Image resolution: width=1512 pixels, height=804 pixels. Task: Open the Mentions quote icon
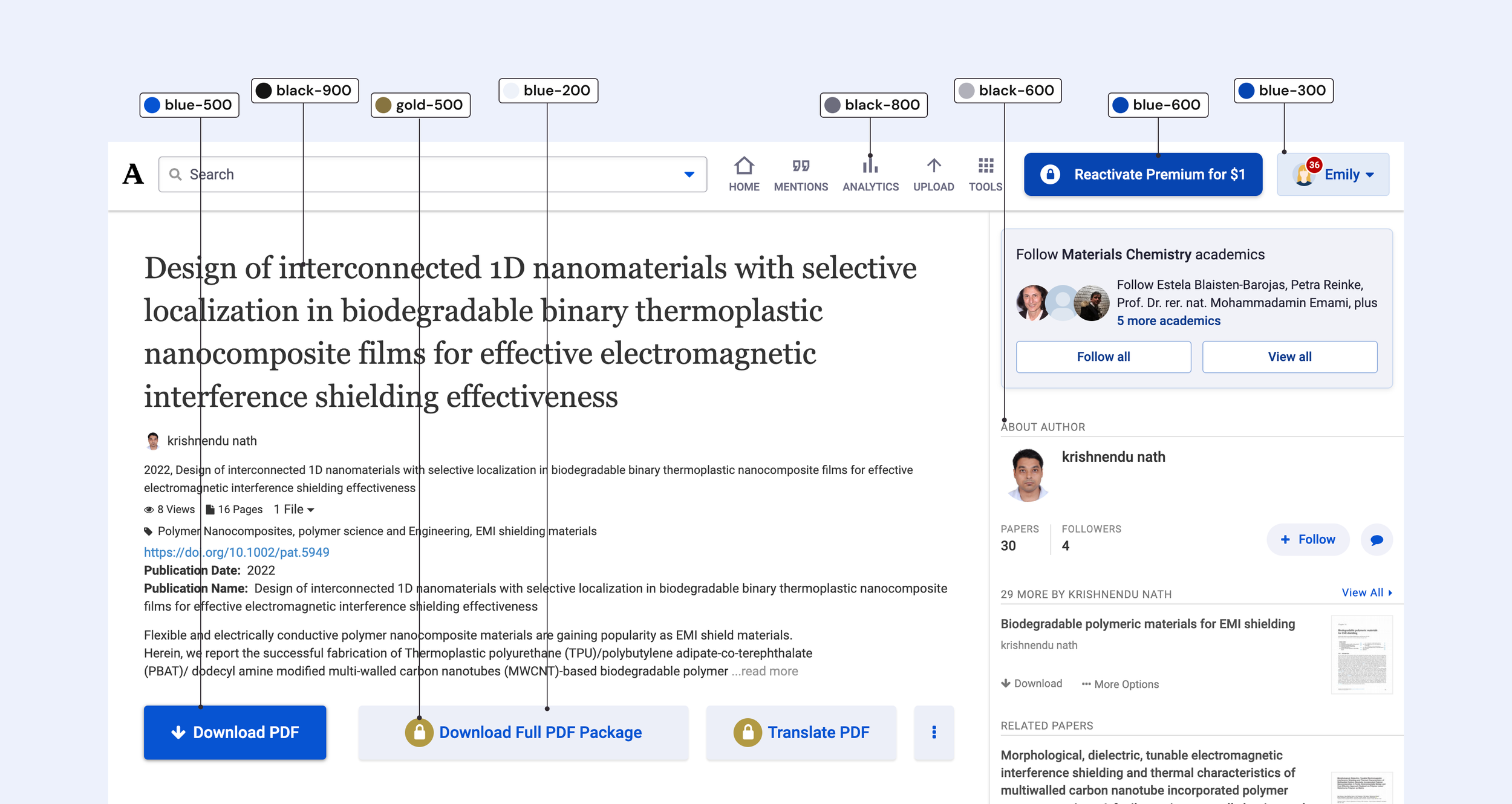(800, 166)
